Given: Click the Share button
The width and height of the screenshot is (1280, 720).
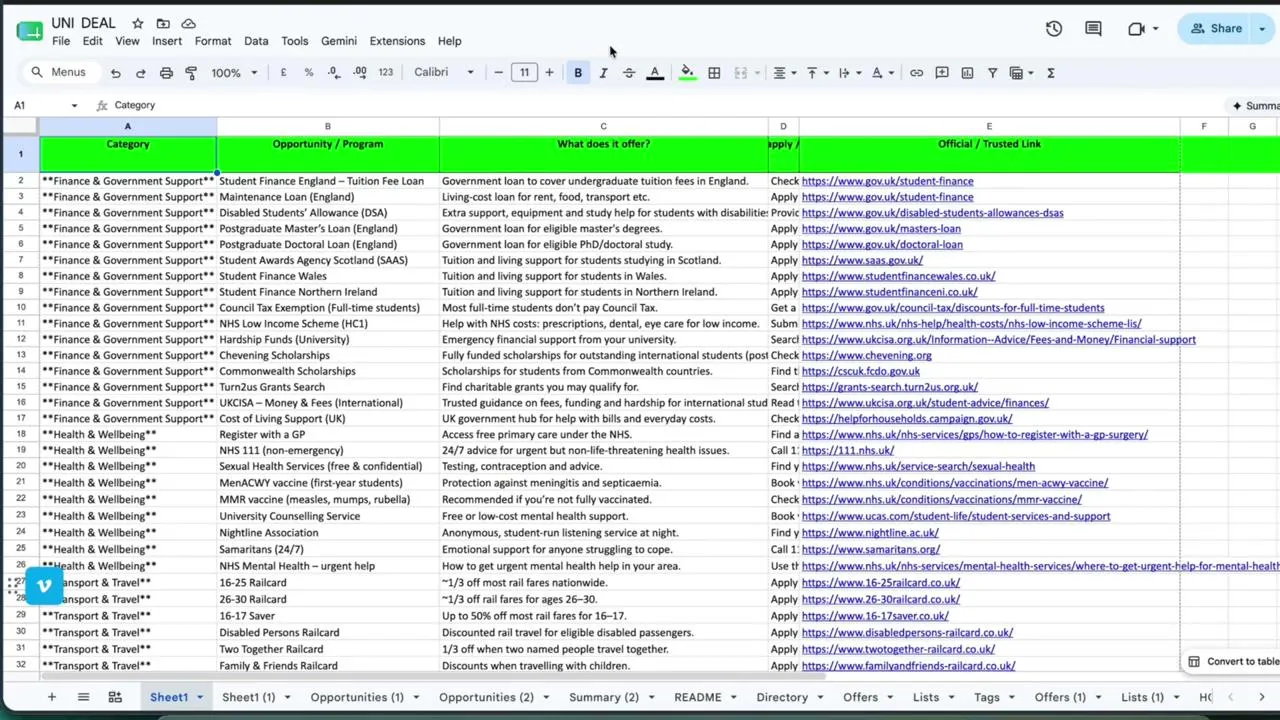Looking at the screenshot, I should pos(1216,29).
